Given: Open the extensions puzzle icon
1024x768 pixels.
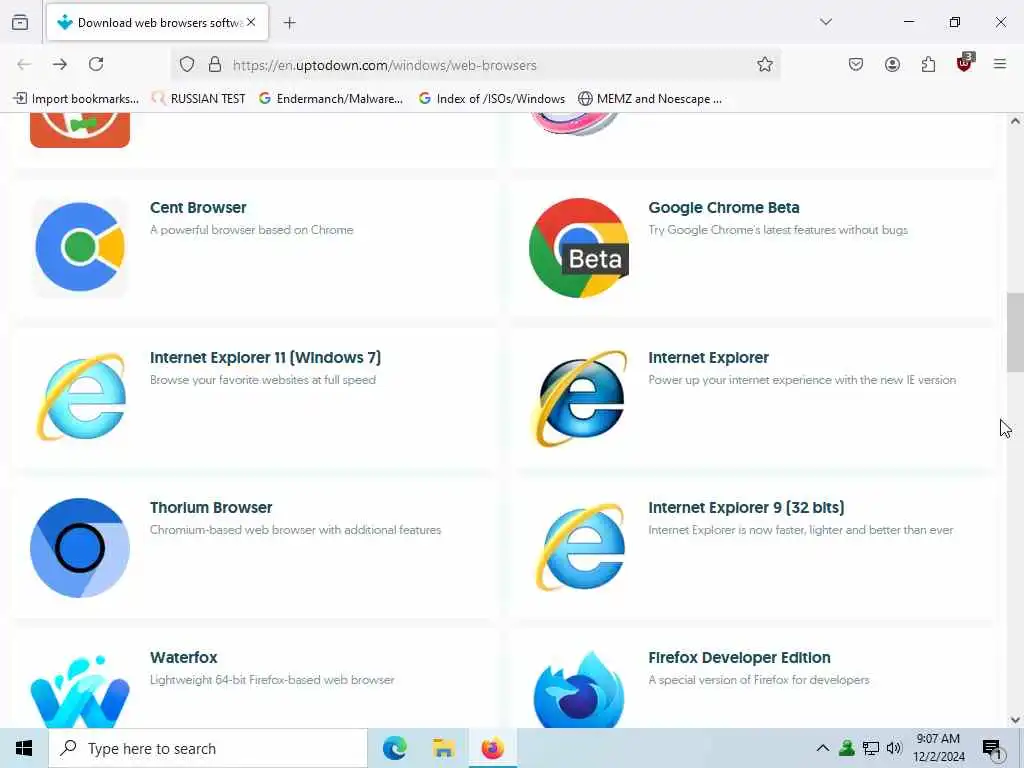Looking at the screenshot, I should coord(928,64).
